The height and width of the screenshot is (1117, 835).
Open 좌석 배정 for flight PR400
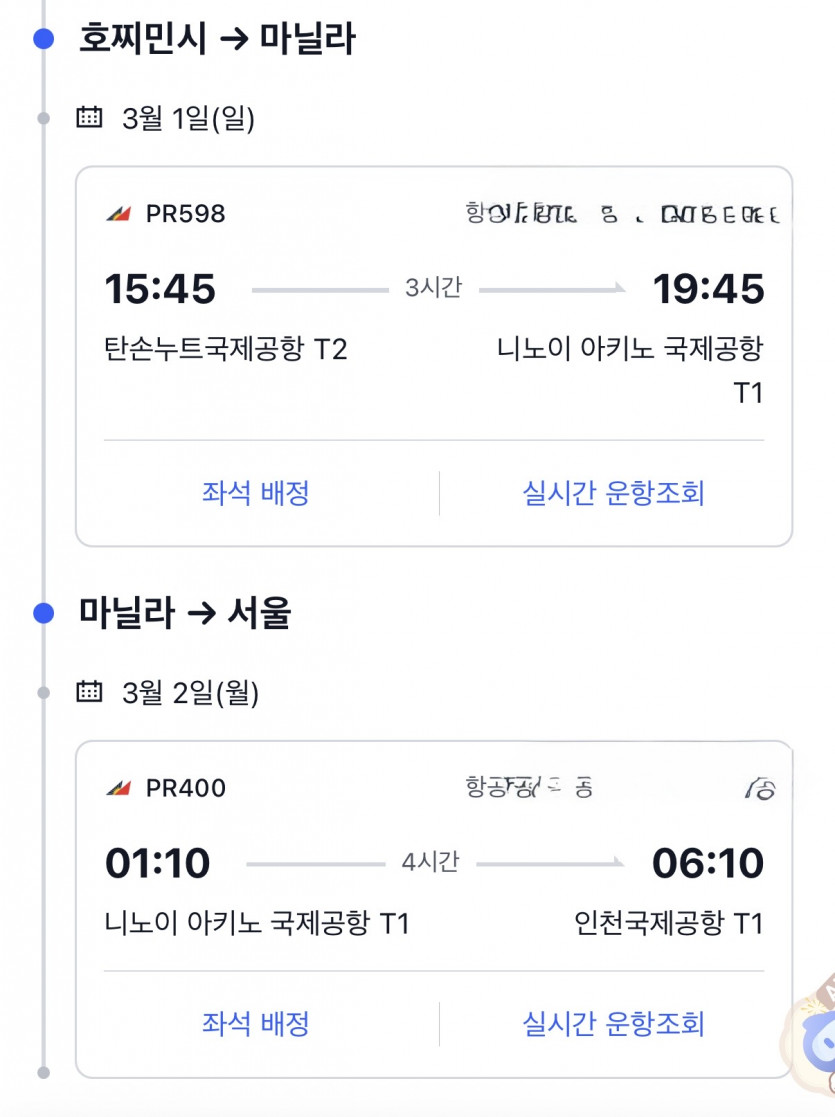256,1023
